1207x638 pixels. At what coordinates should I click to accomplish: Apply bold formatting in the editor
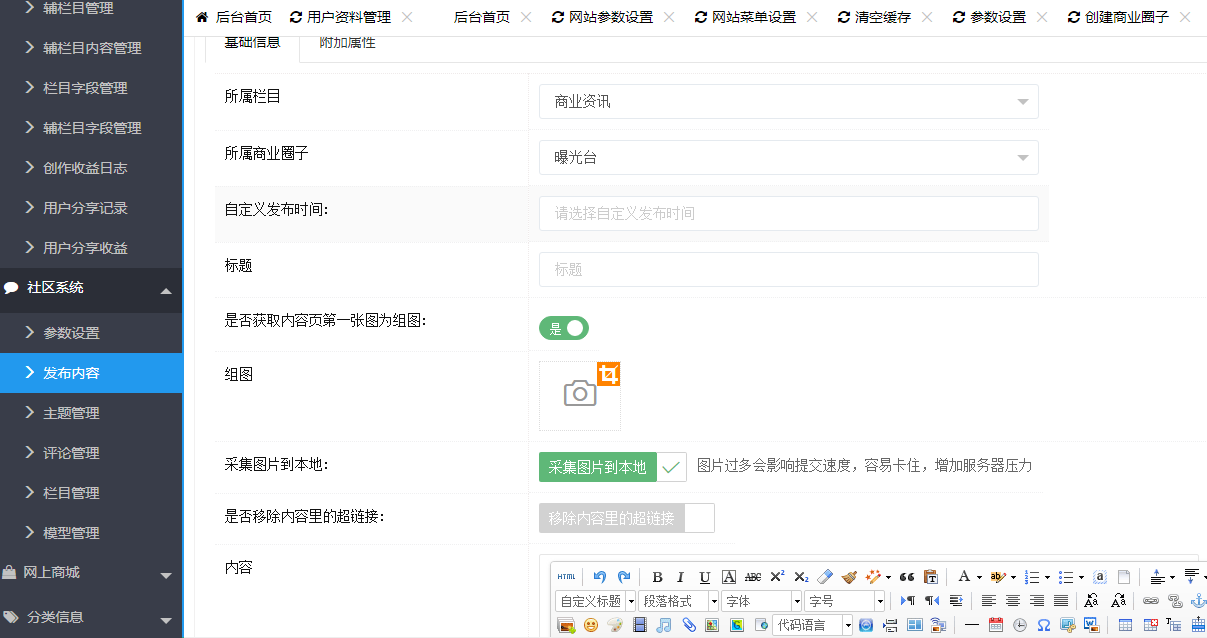(657, 577)
